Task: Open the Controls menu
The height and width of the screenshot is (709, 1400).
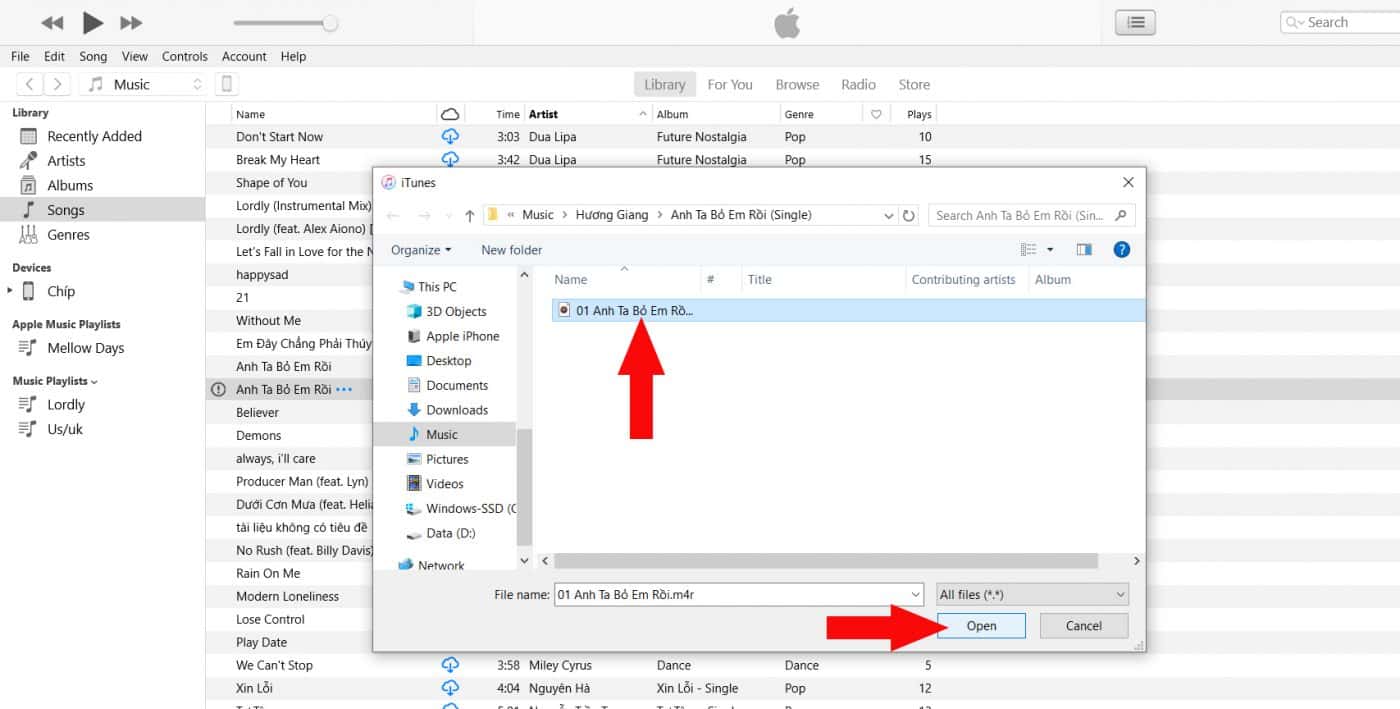Action: coord(184,56)
